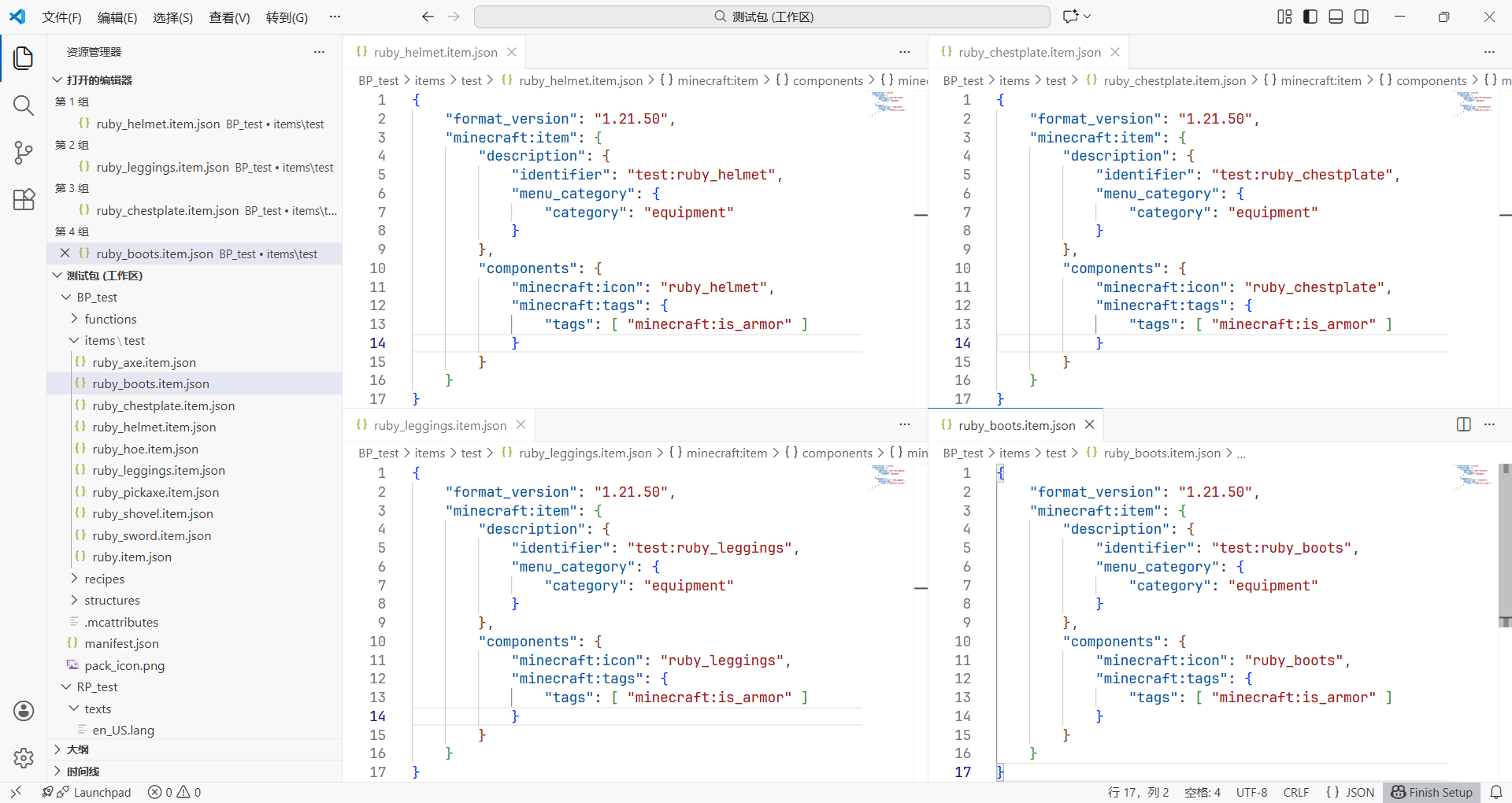Open the Accounts menu icon

point(24,711)
